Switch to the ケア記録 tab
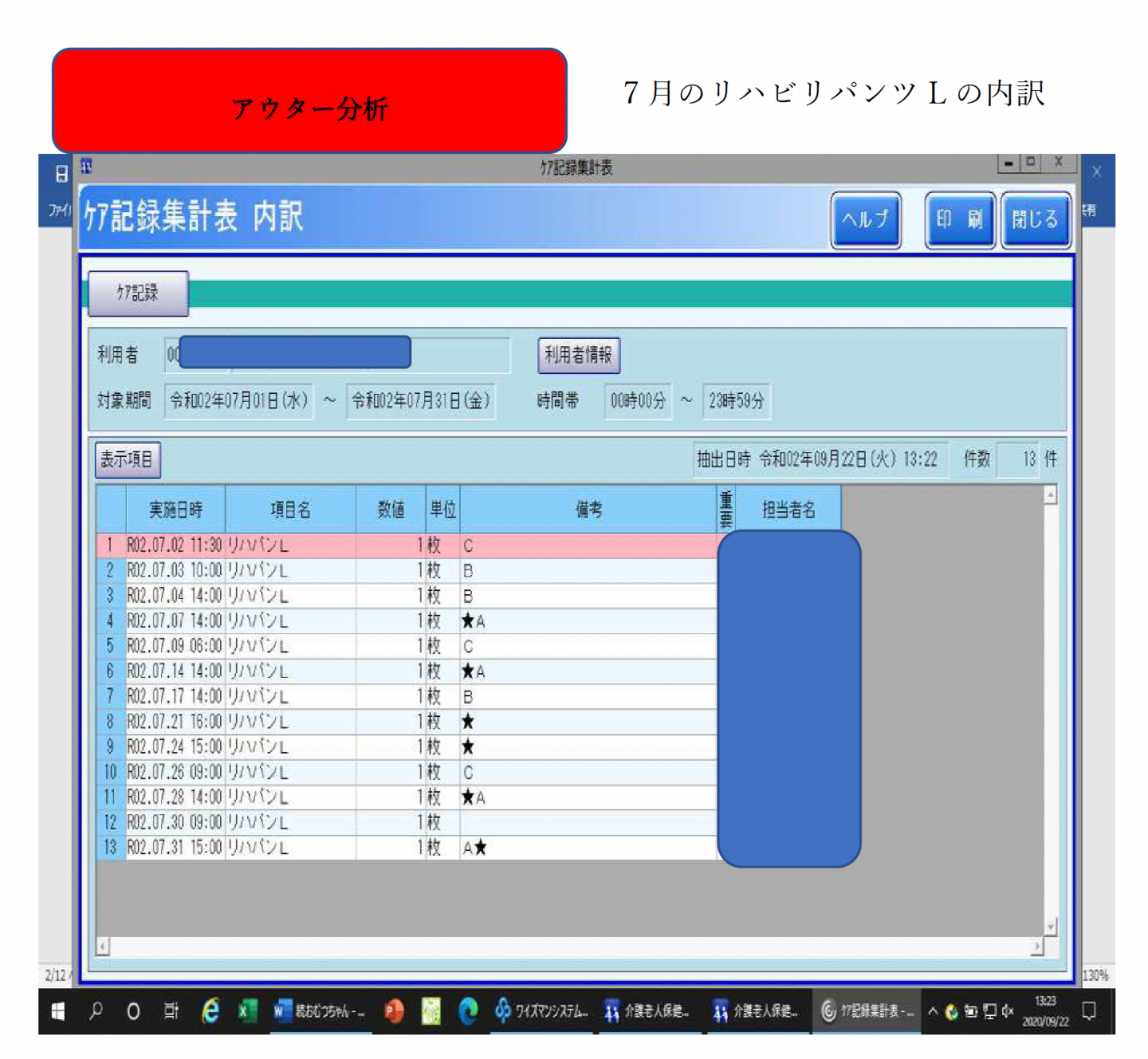The height and width of the screenshot is (1059, 1148). pyautogui.click(x=138, y=293)
